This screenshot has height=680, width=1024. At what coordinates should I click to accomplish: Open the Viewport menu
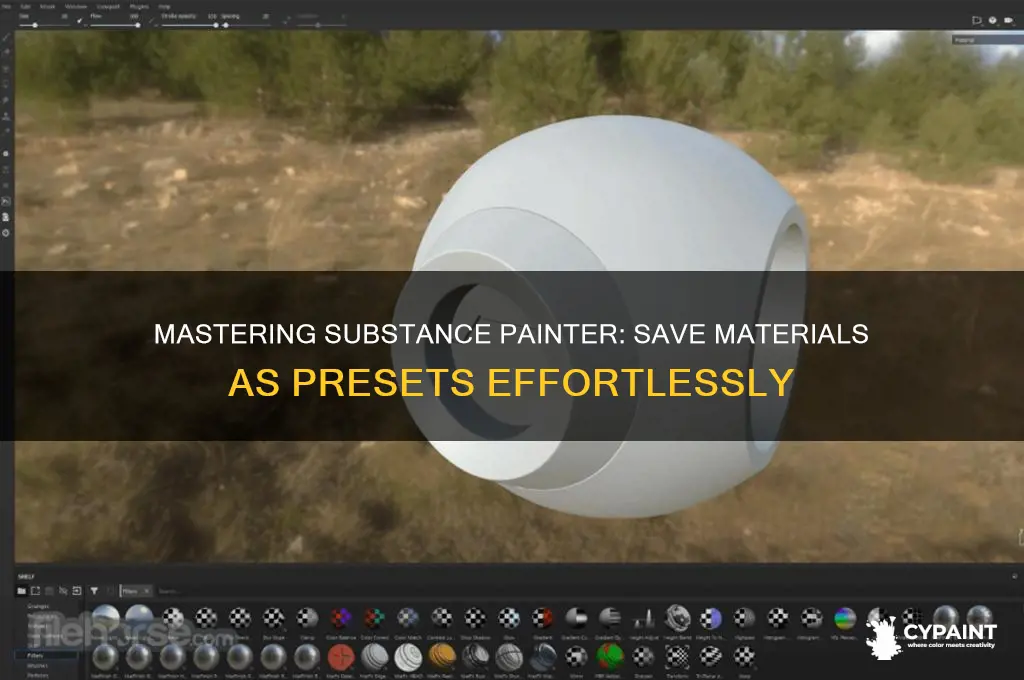pos(108,7)
